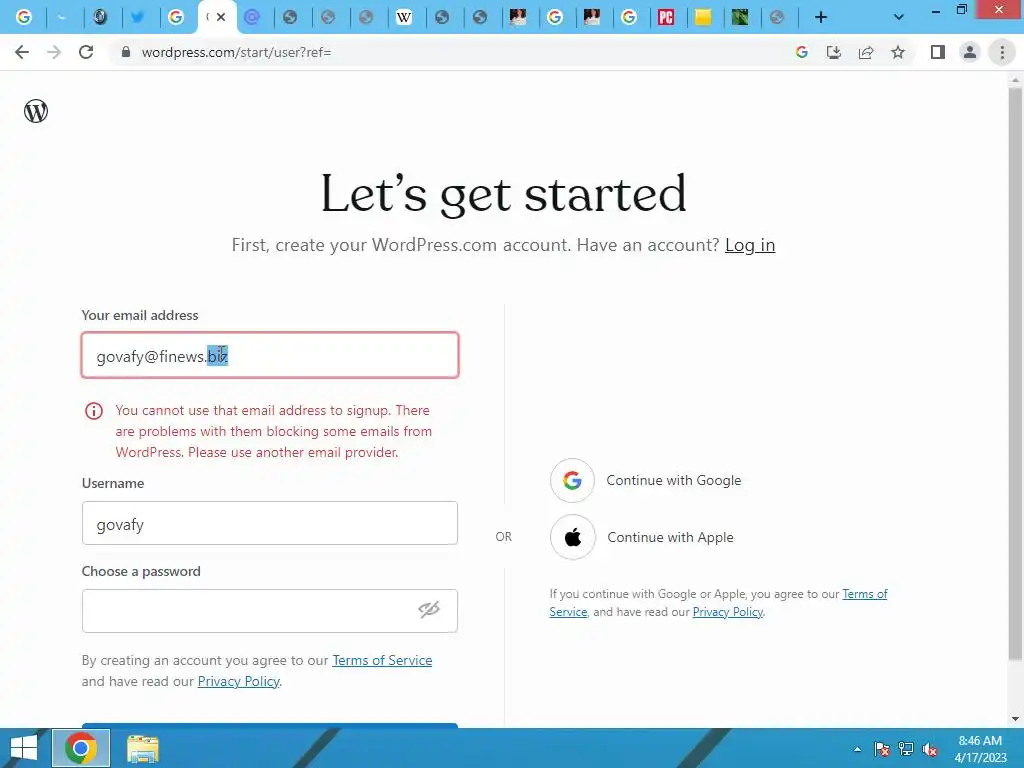Image resolution: width=1024 pixels, height=768 pixels.
Task: Go back to the previous page
Action: pos(22,52)
